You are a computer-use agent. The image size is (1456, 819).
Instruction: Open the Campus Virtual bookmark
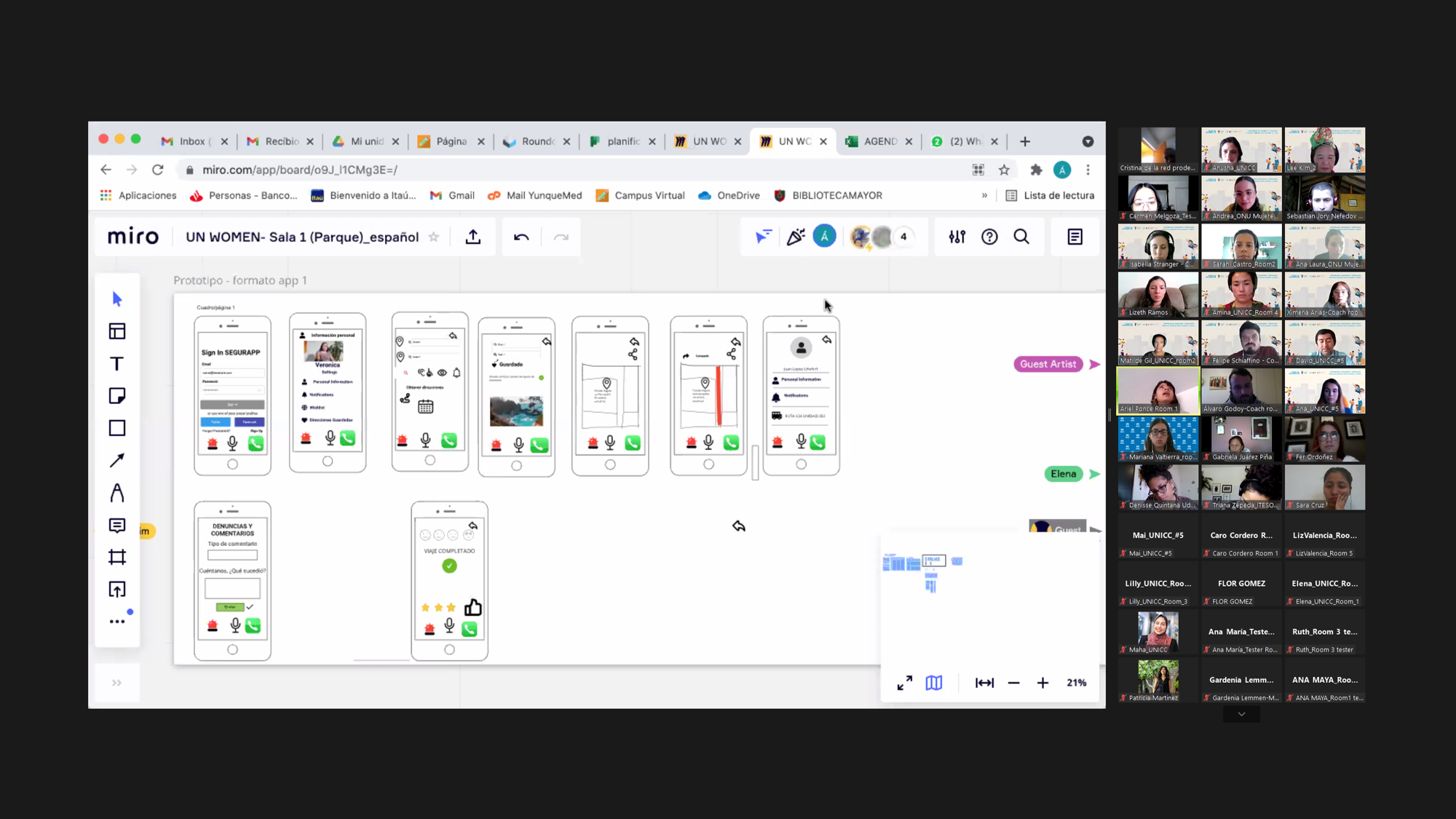pos(641,195)
